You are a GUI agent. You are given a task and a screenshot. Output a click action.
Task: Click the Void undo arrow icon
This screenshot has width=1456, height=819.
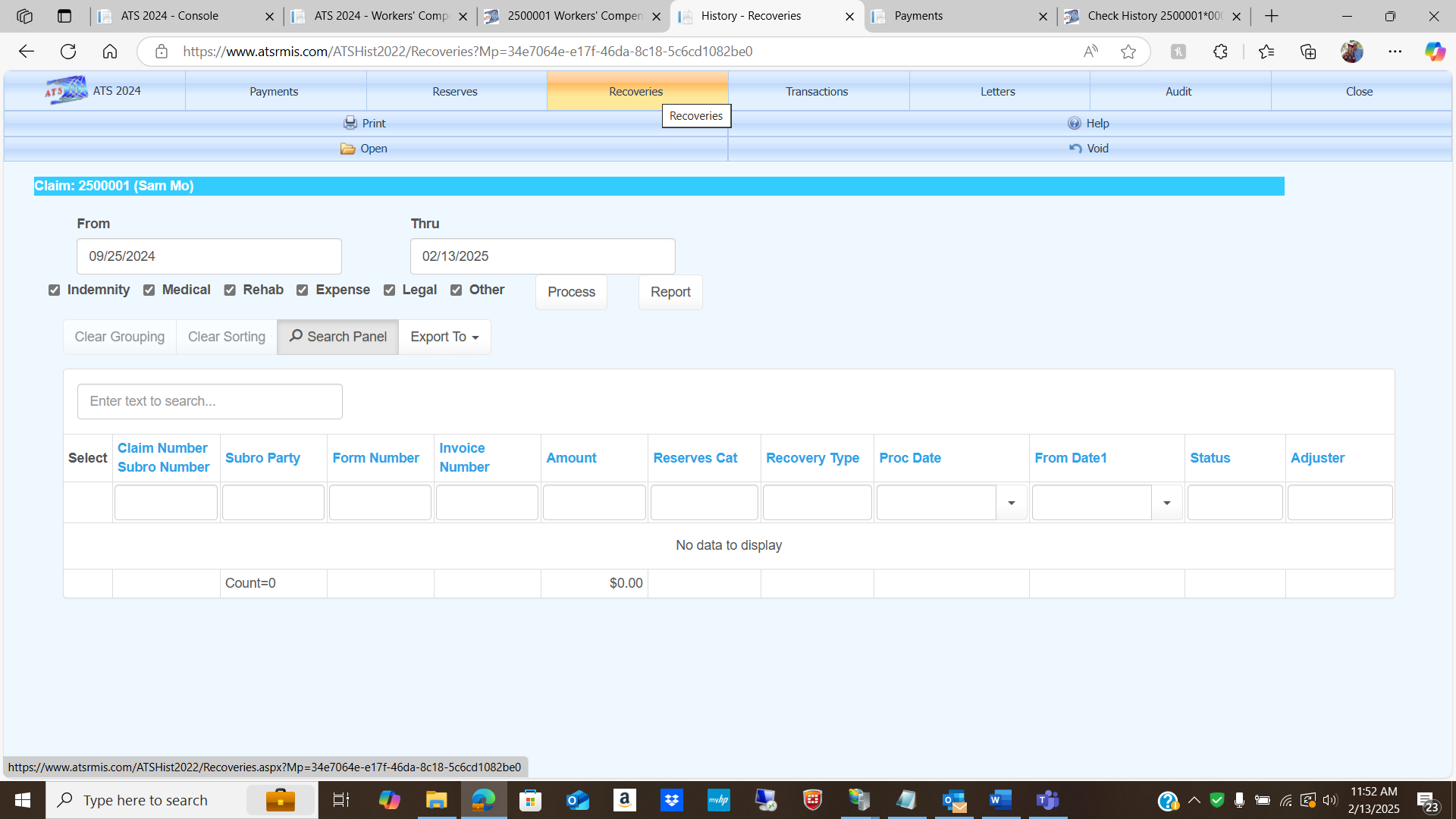[x=1075, y=149]
